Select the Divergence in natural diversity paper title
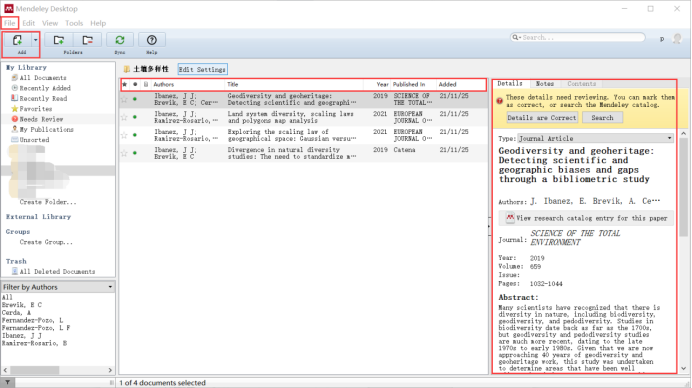 [291, 153]
